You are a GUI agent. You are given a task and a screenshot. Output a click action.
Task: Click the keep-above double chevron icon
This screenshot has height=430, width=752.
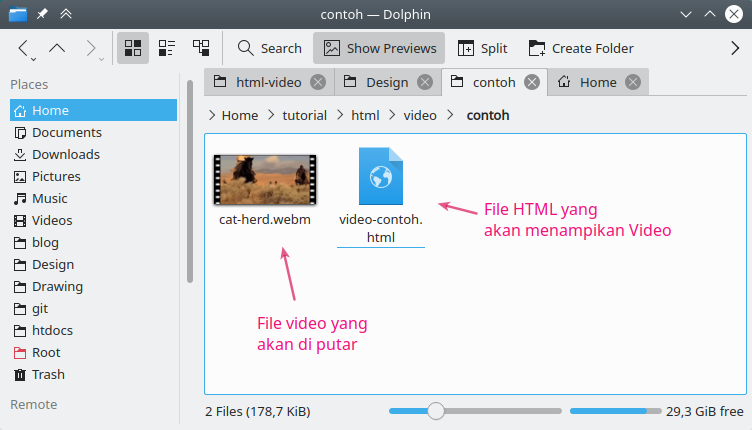pyautogui.click(x=66, y=14)
